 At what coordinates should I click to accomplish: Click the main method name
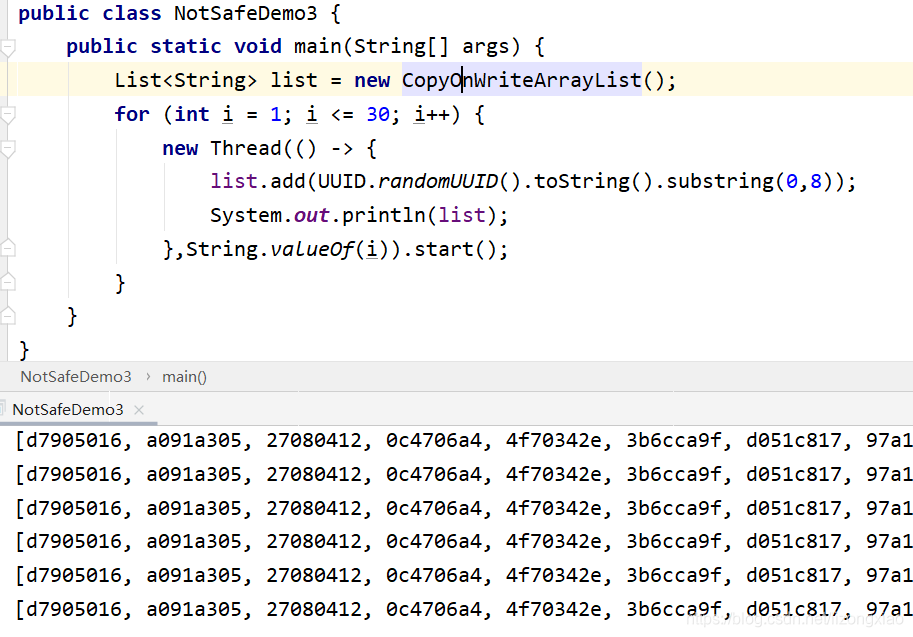(318, 46)
